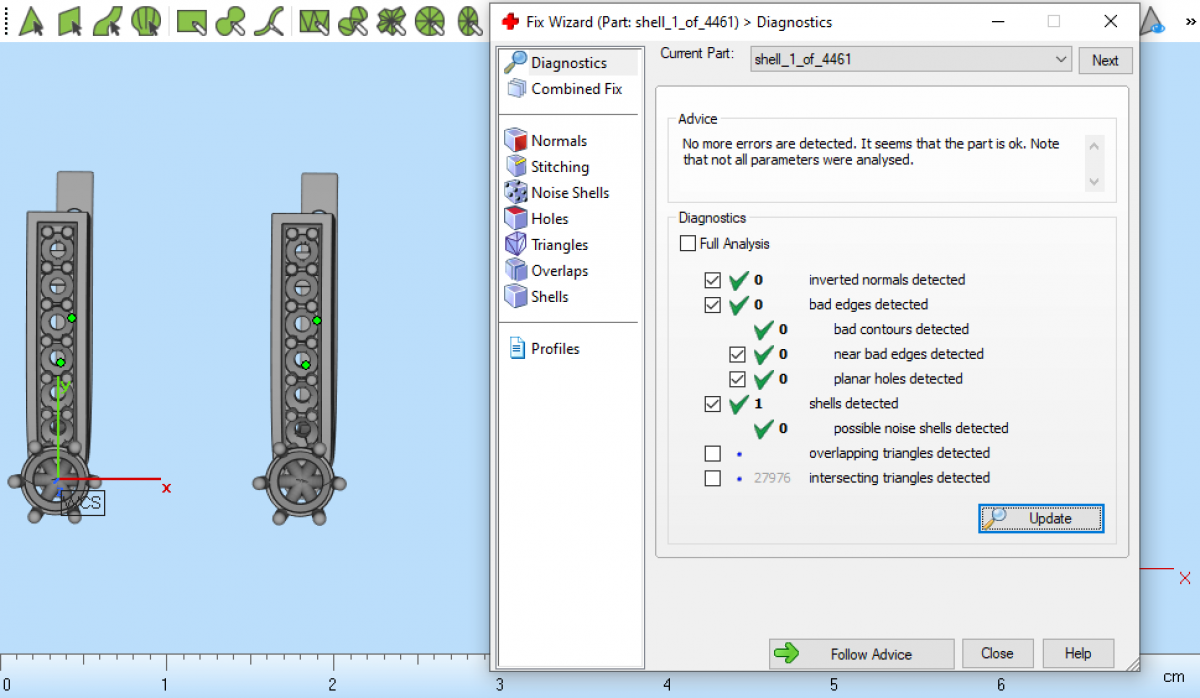Enable overlapping triangles detection checkbox
The height and width of the screenshot is (698, 1200).
pyautogui.click(x=713, y=454)
